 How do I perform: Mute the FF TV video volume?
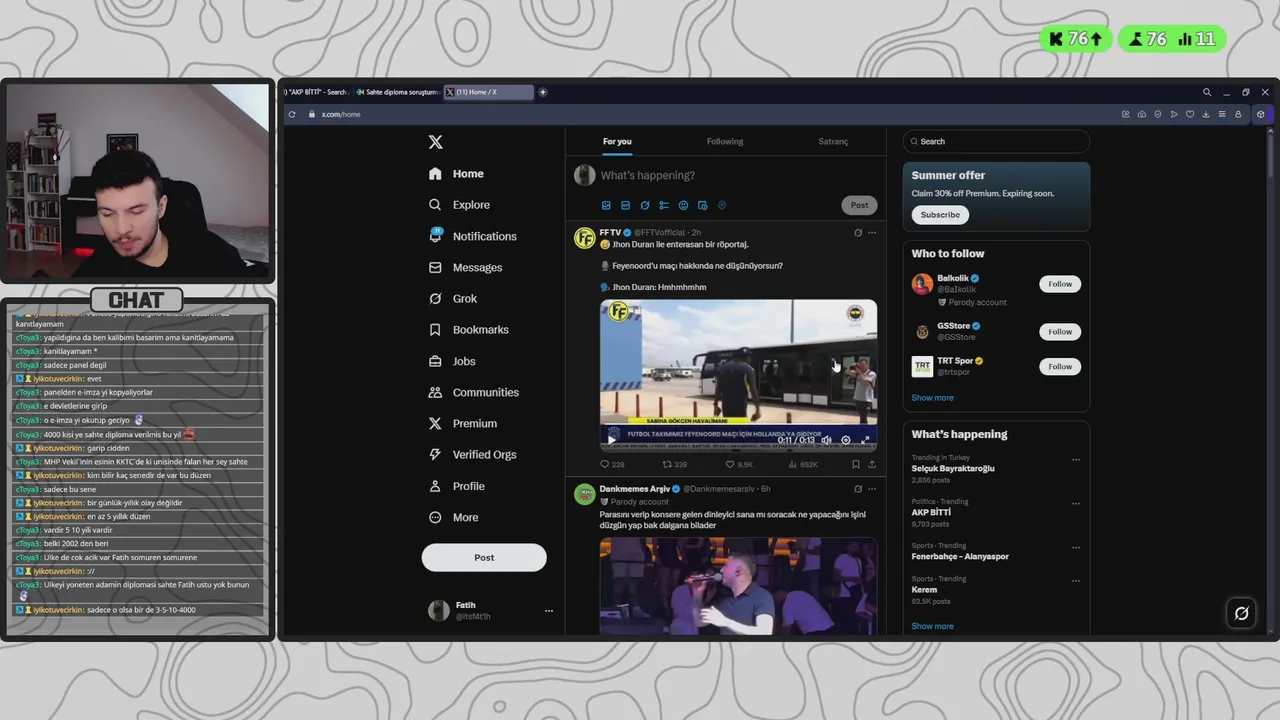point(826,440)
